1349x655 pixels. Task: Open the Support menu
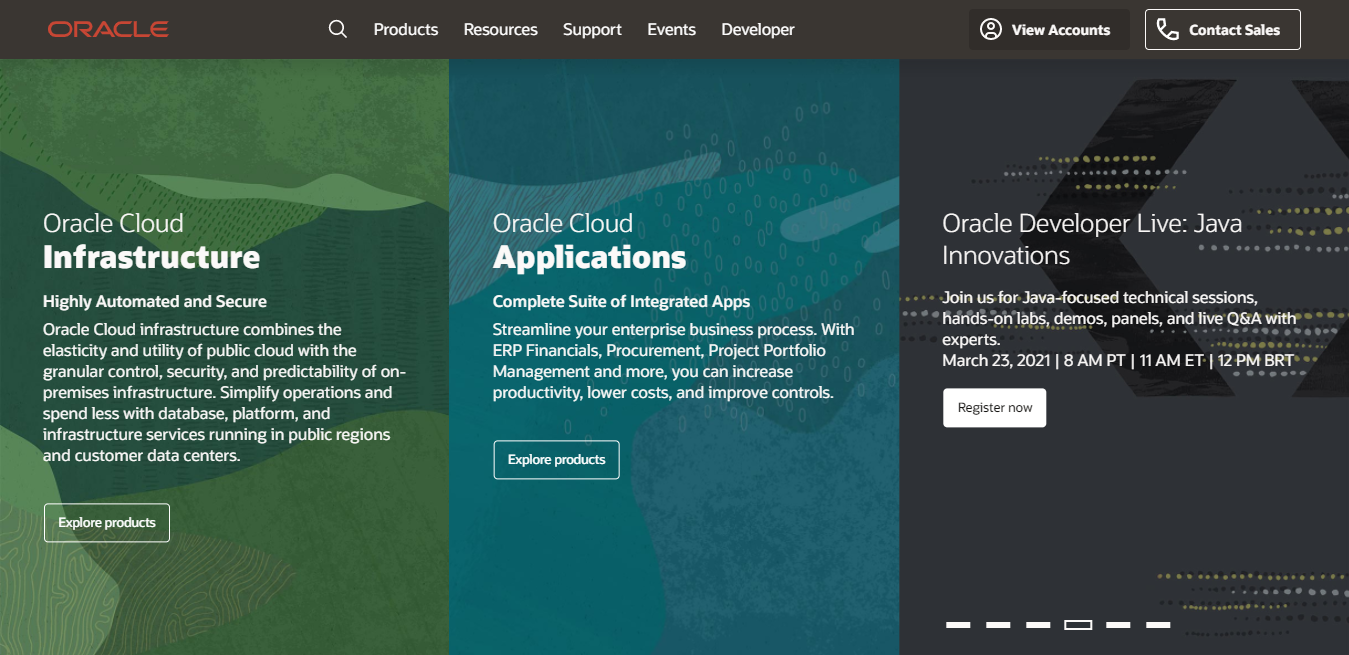[592, 30]
